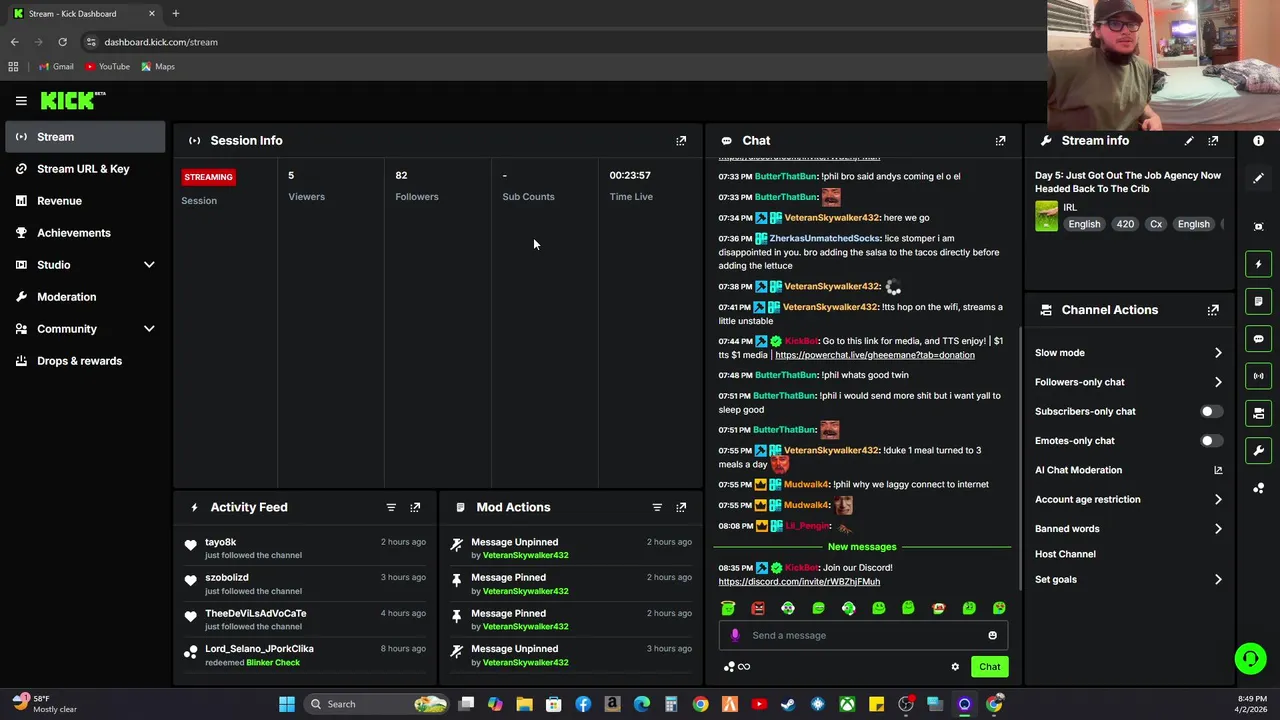Reload the browser page
Image resolution: width=1280 pixels, height=720 pixels.
(x=62, y=42)
